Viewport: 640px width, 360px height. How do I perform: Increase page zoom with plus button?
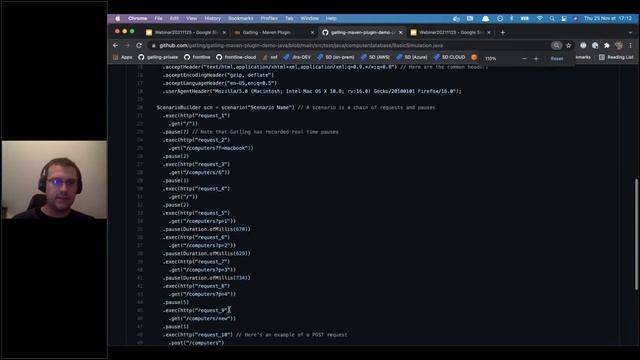[x=536, y=59]
